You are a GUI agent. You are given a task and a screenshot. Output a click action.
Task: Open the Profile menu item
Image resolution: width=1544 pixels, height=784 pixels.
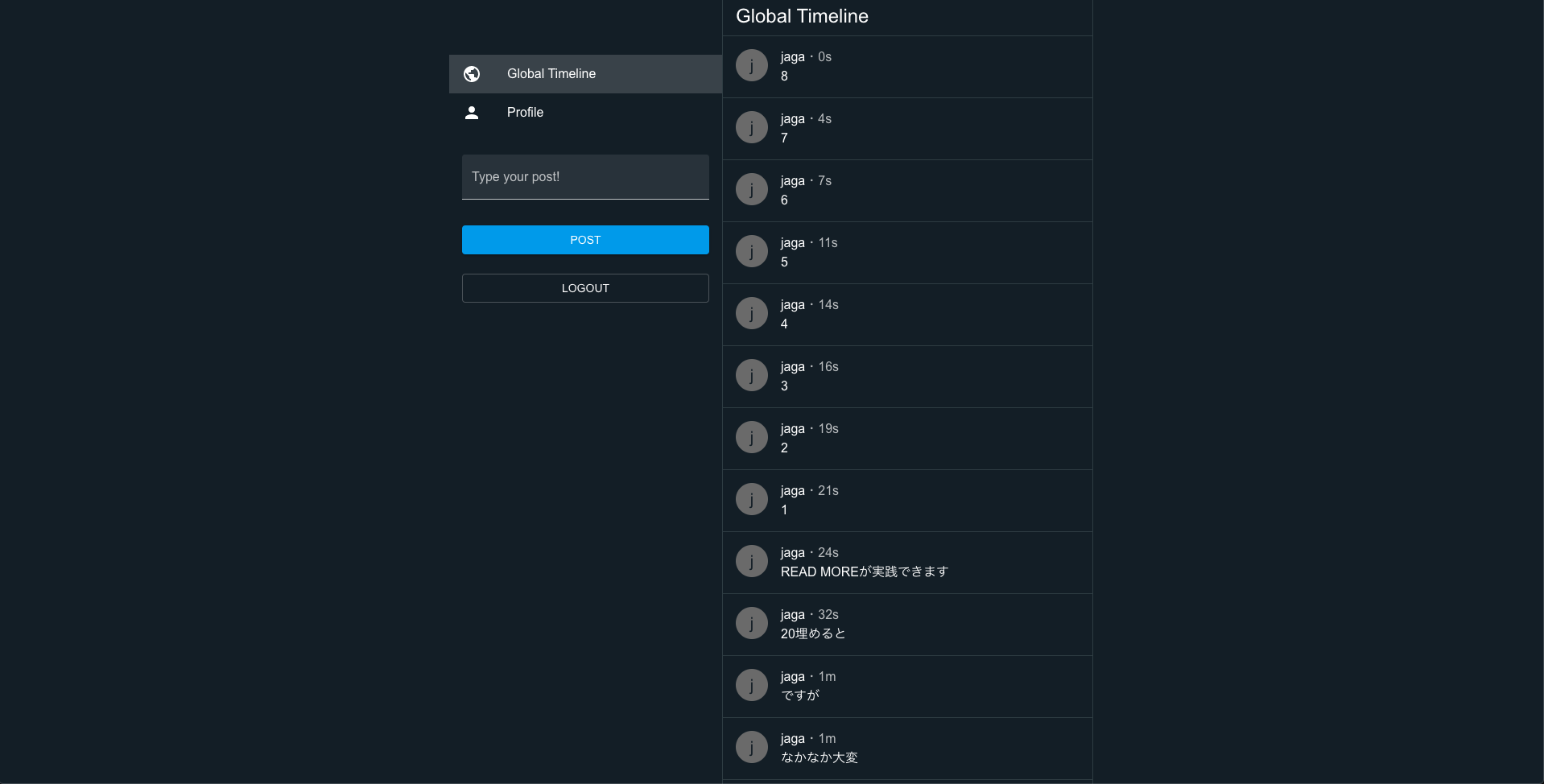tap(585, 113)
